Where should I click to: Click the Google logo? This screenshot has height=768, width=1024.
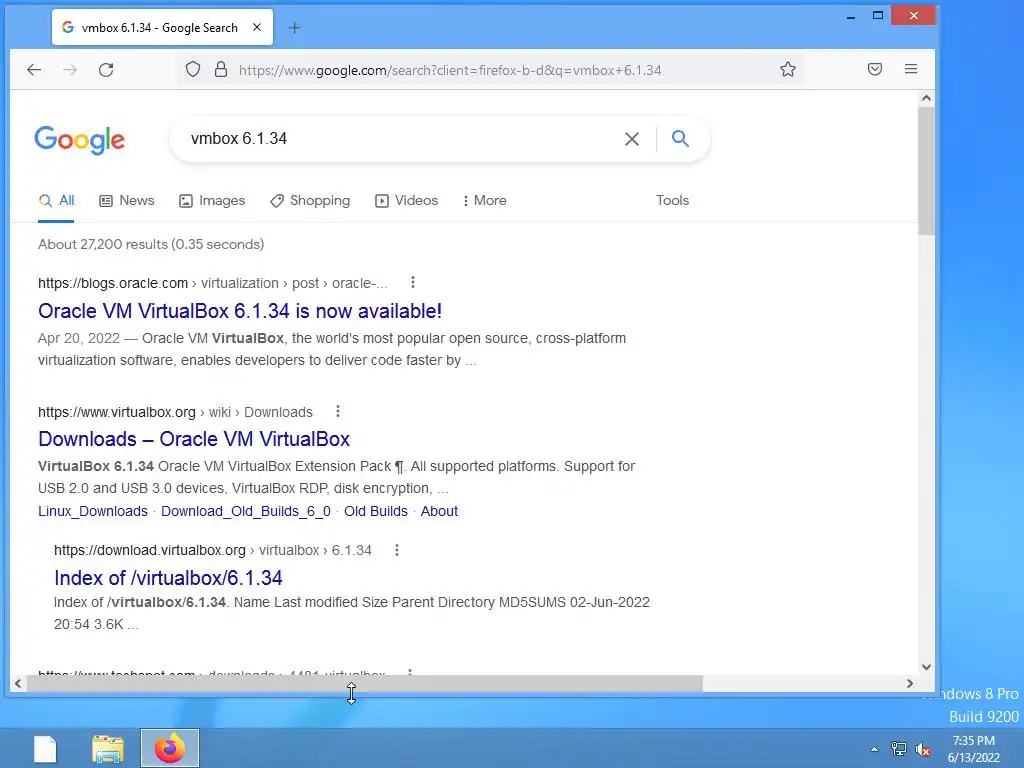80,140
